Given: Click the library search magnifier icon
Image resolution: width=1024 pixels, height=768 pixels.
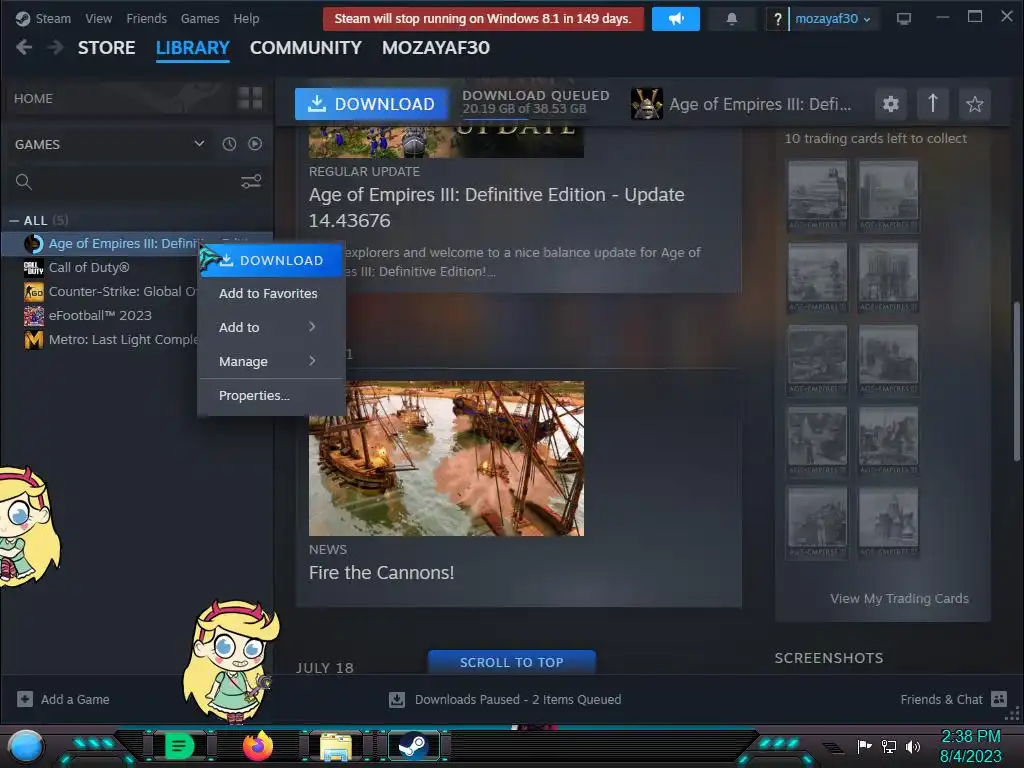Looking at the screenshot, I should click(x=24, y=182).
